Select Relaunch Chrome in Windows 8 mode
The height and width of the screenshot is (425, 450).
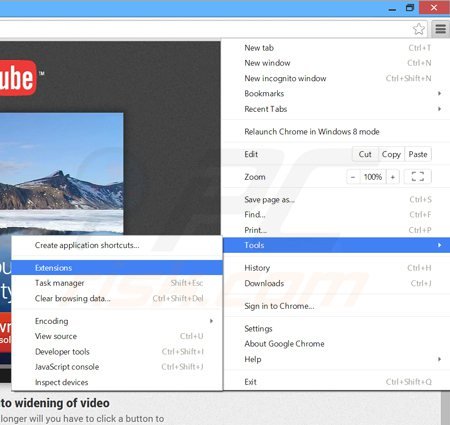pos(337,132)
